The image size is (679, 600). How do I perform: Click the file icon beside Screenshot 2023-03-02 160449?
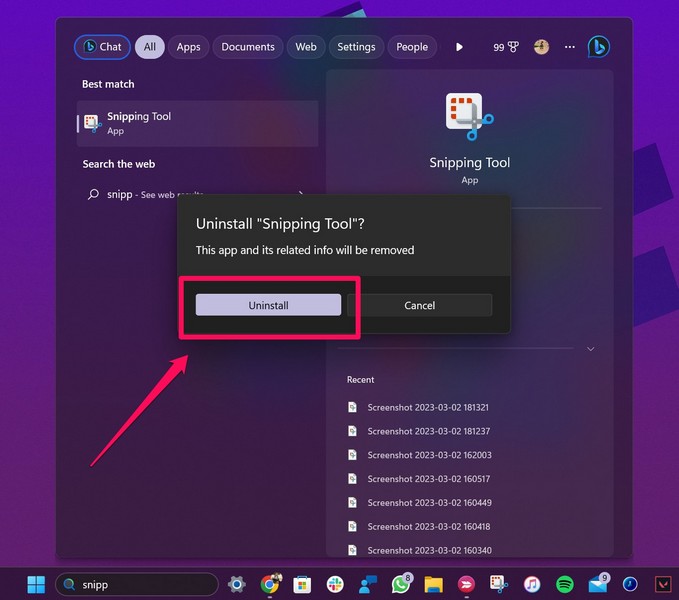[352, 502]
